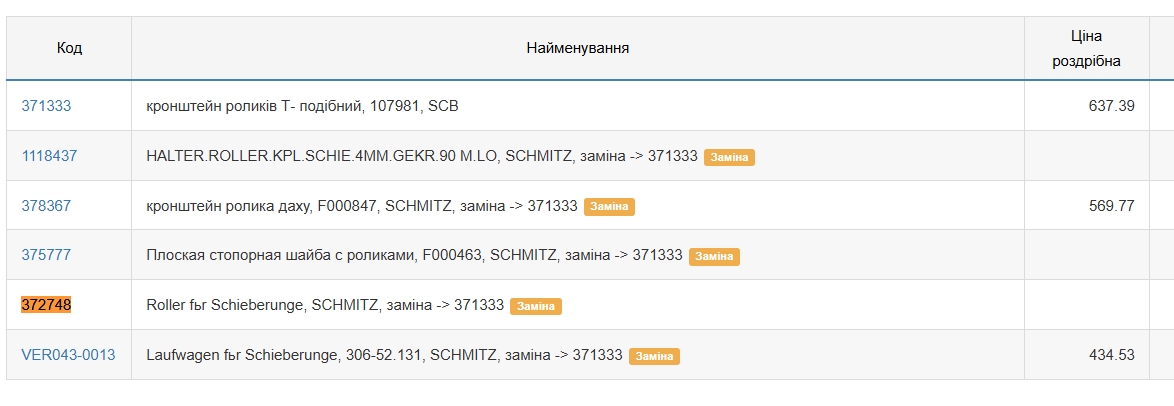Open product code VER043-0013 link

68,355
